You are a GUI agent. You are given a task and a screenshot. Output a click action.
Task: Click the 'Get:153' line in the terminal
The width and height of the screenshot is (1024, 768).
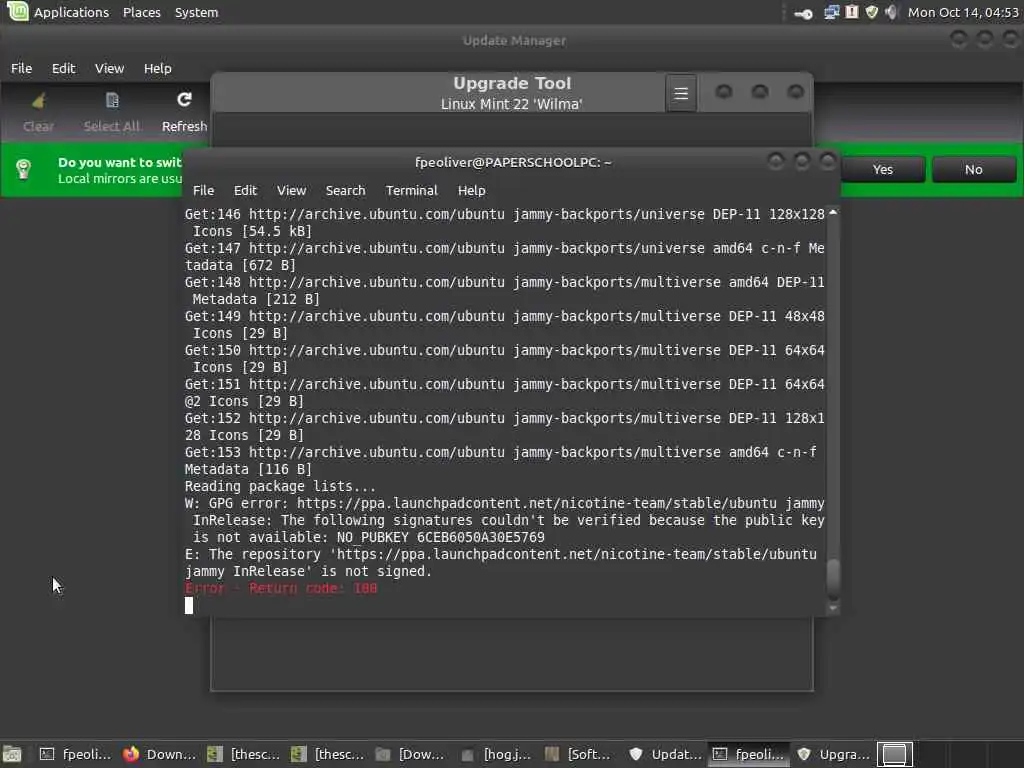501,453
